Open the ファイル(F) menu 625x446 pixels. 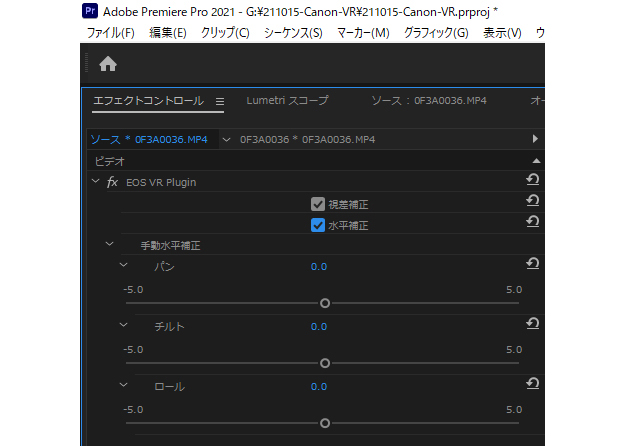pos(110,33)
